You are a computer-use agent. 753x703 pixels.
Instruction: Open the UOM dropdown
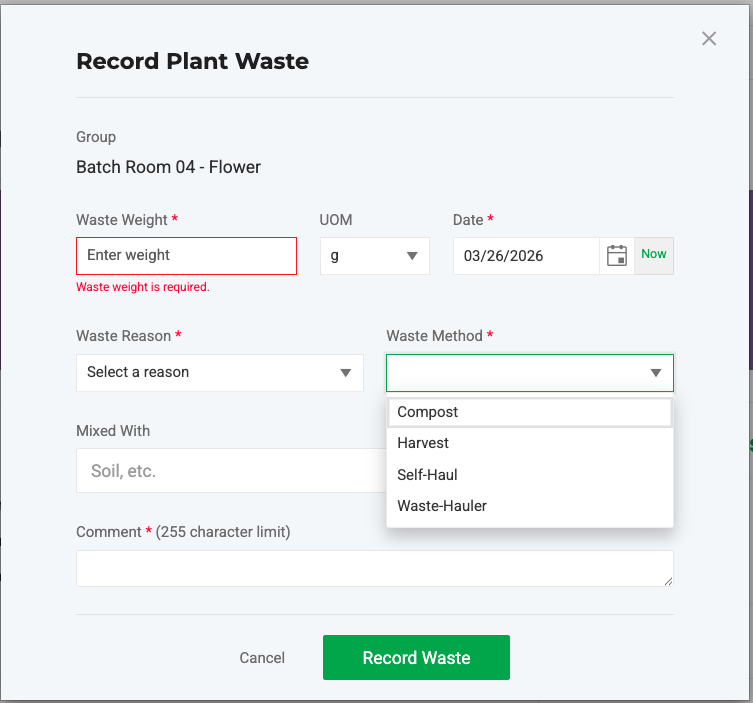375,256
